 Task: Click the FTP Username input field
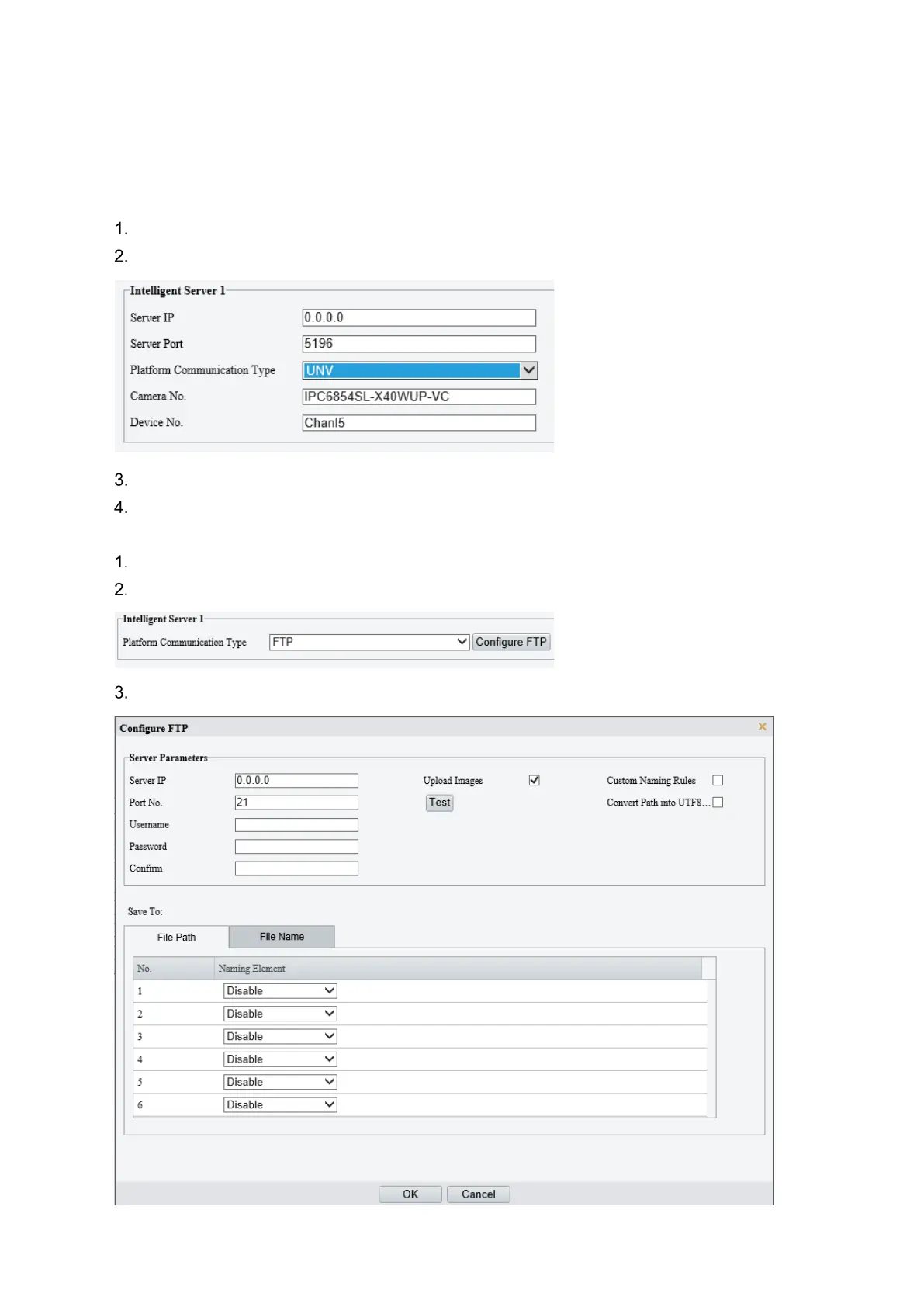coord(296,825)
